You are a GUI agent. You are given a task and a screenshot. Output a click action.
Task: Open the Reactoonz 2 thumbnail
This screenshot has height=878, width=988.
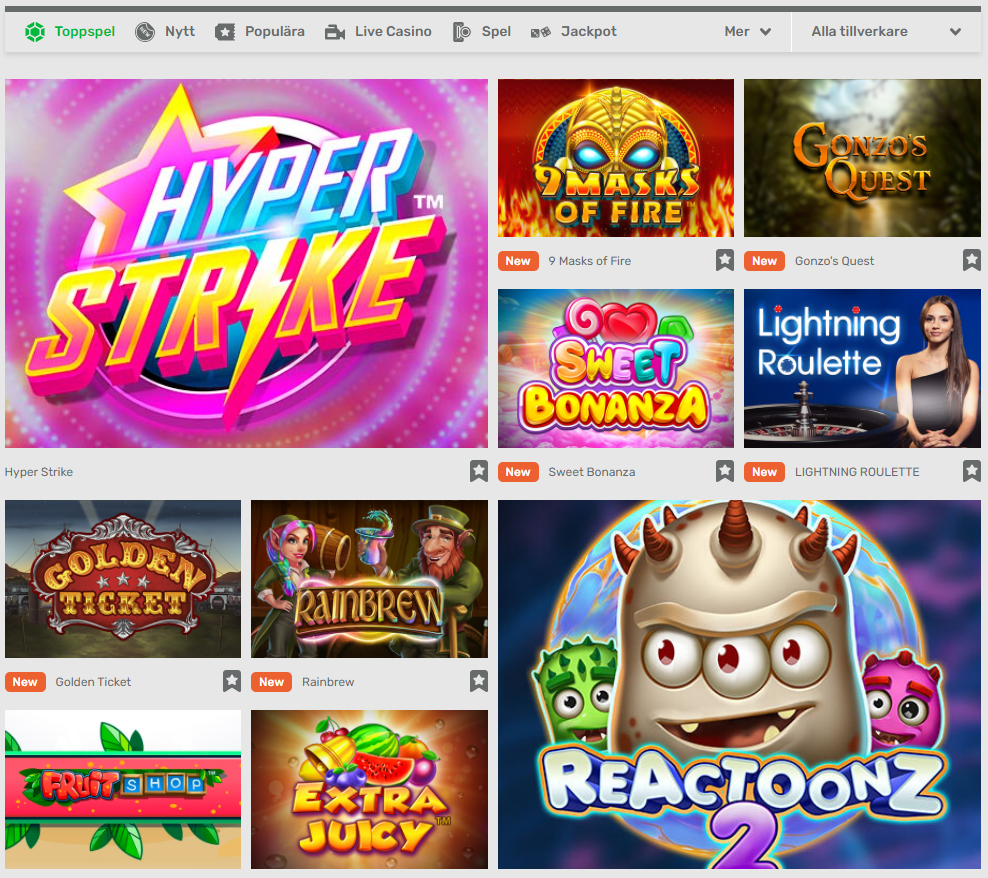739,684
